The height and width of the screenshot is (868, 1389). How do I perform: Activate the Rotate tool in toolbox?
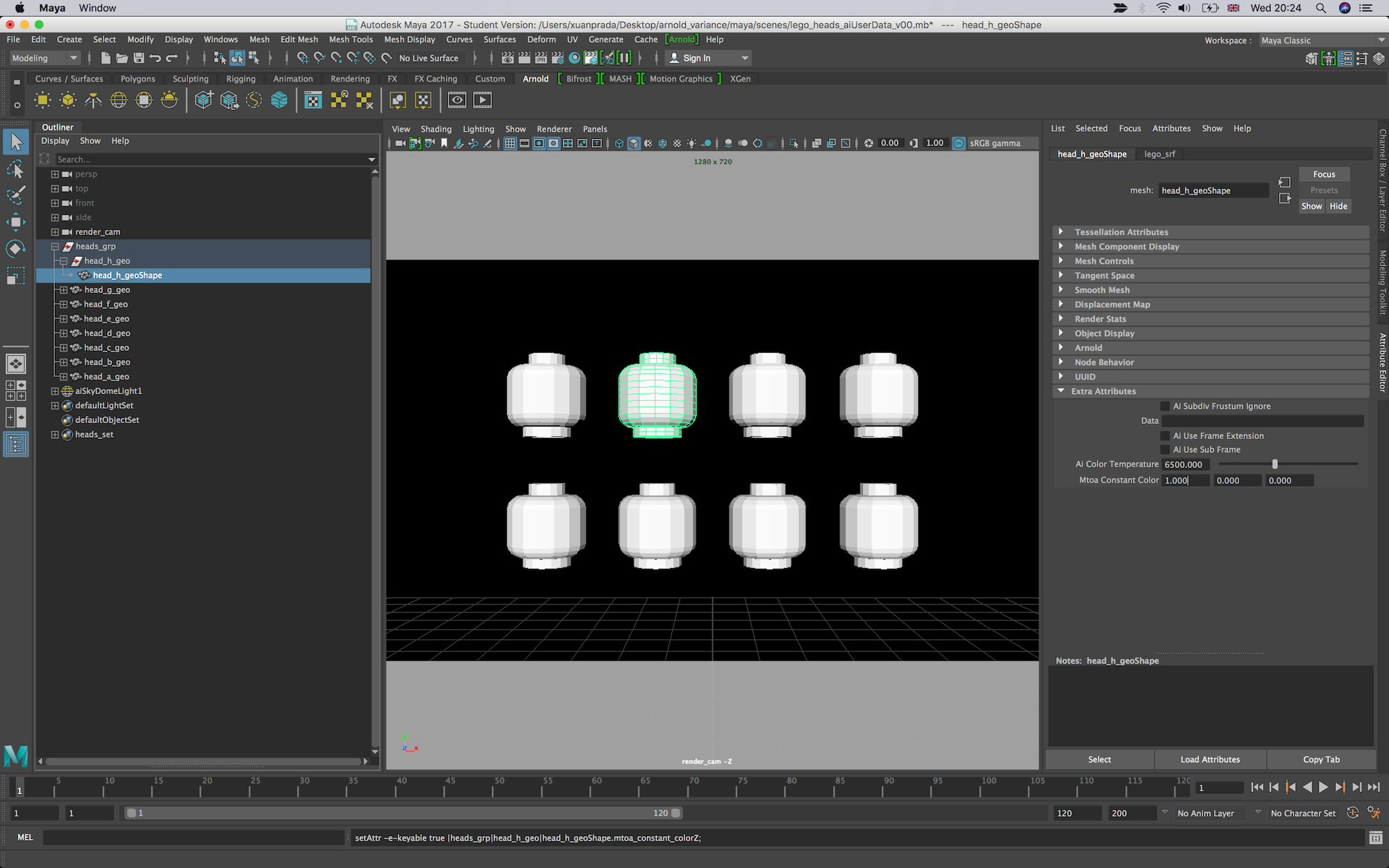tap(16, 249)
